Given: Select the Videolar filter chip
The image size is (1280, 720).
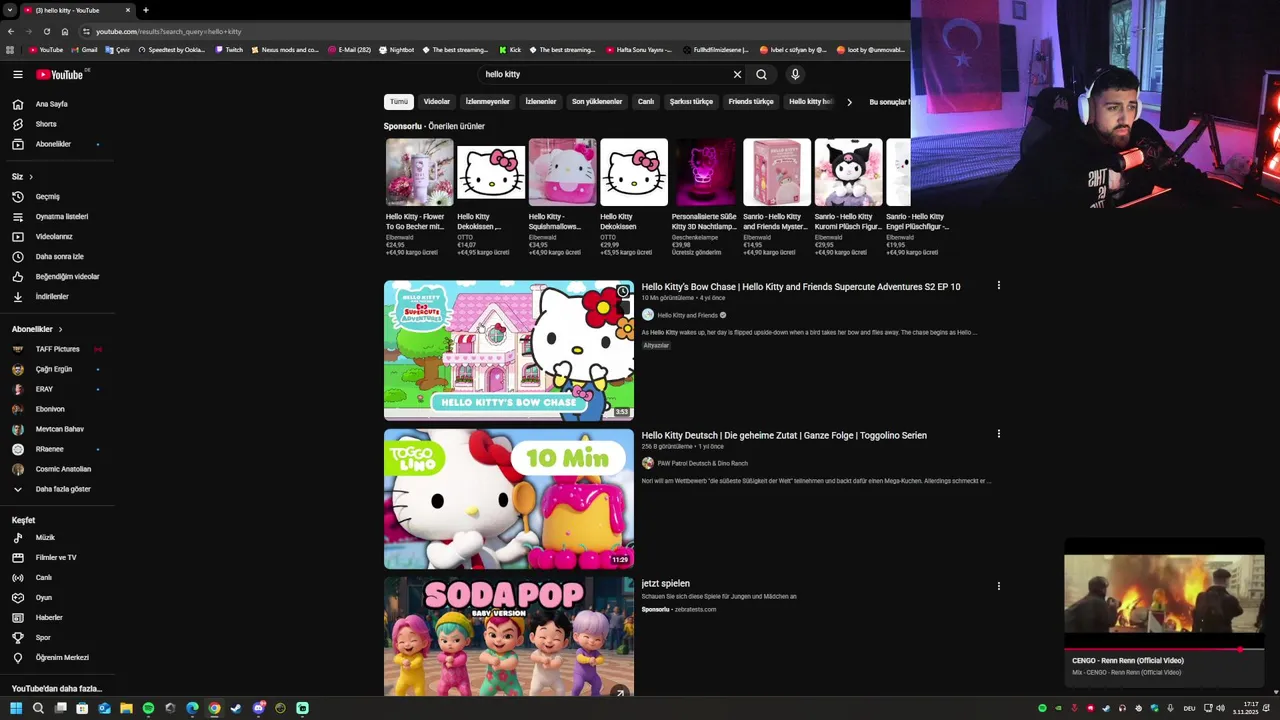Looking at the screenshot, I should pyautogui.click(x=437, y=102).
